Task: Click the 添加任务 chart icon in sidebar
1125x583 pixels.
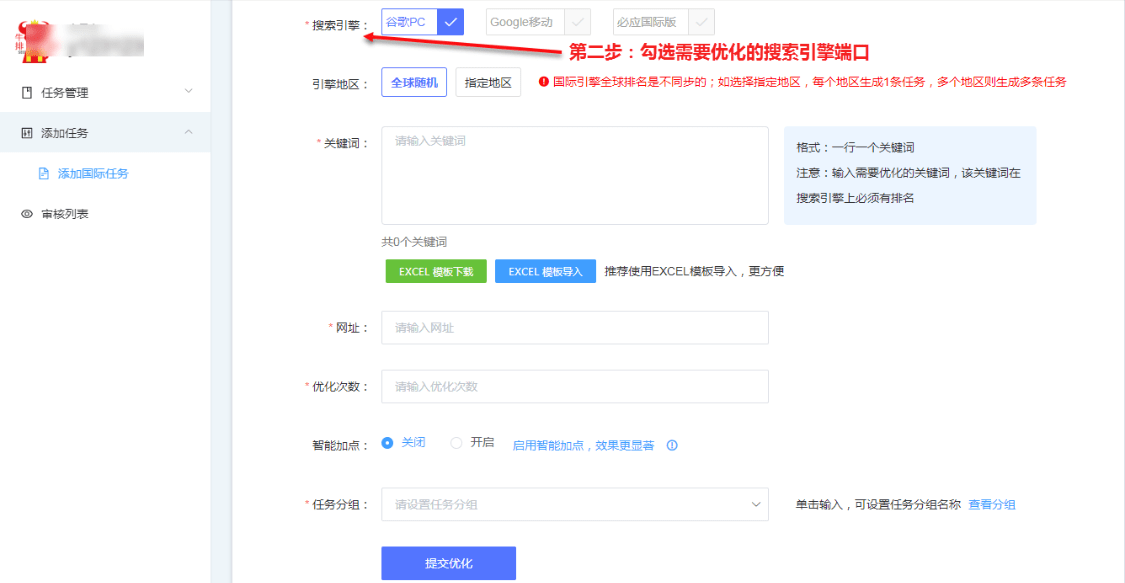Action: coord(27,133)
